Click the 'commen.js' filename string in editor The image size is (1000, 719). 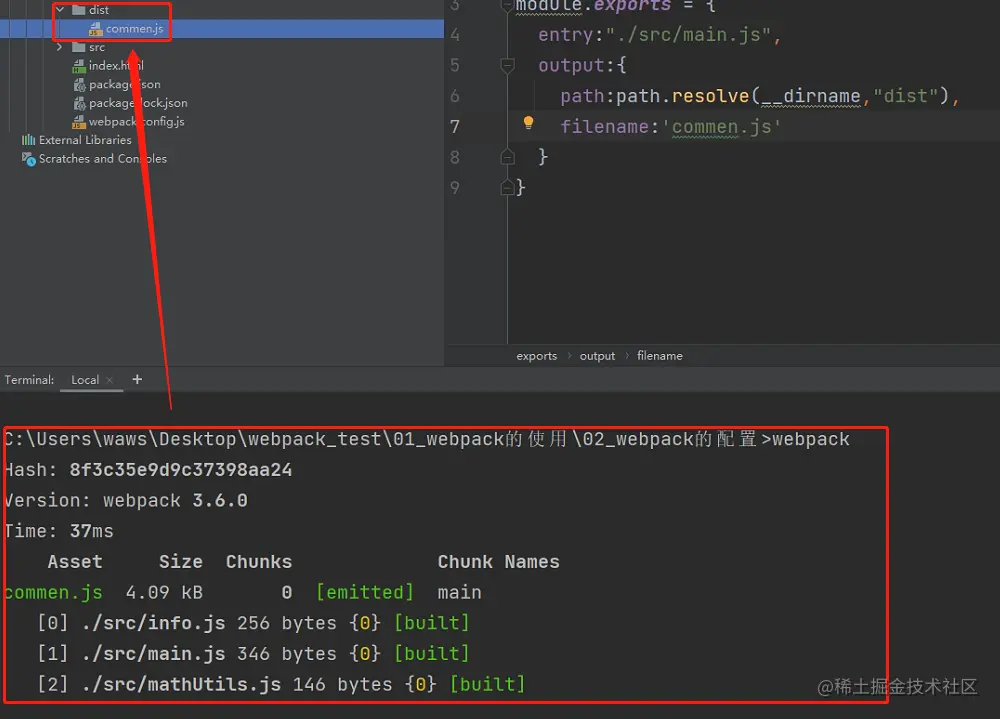click(x=722, y=127)
